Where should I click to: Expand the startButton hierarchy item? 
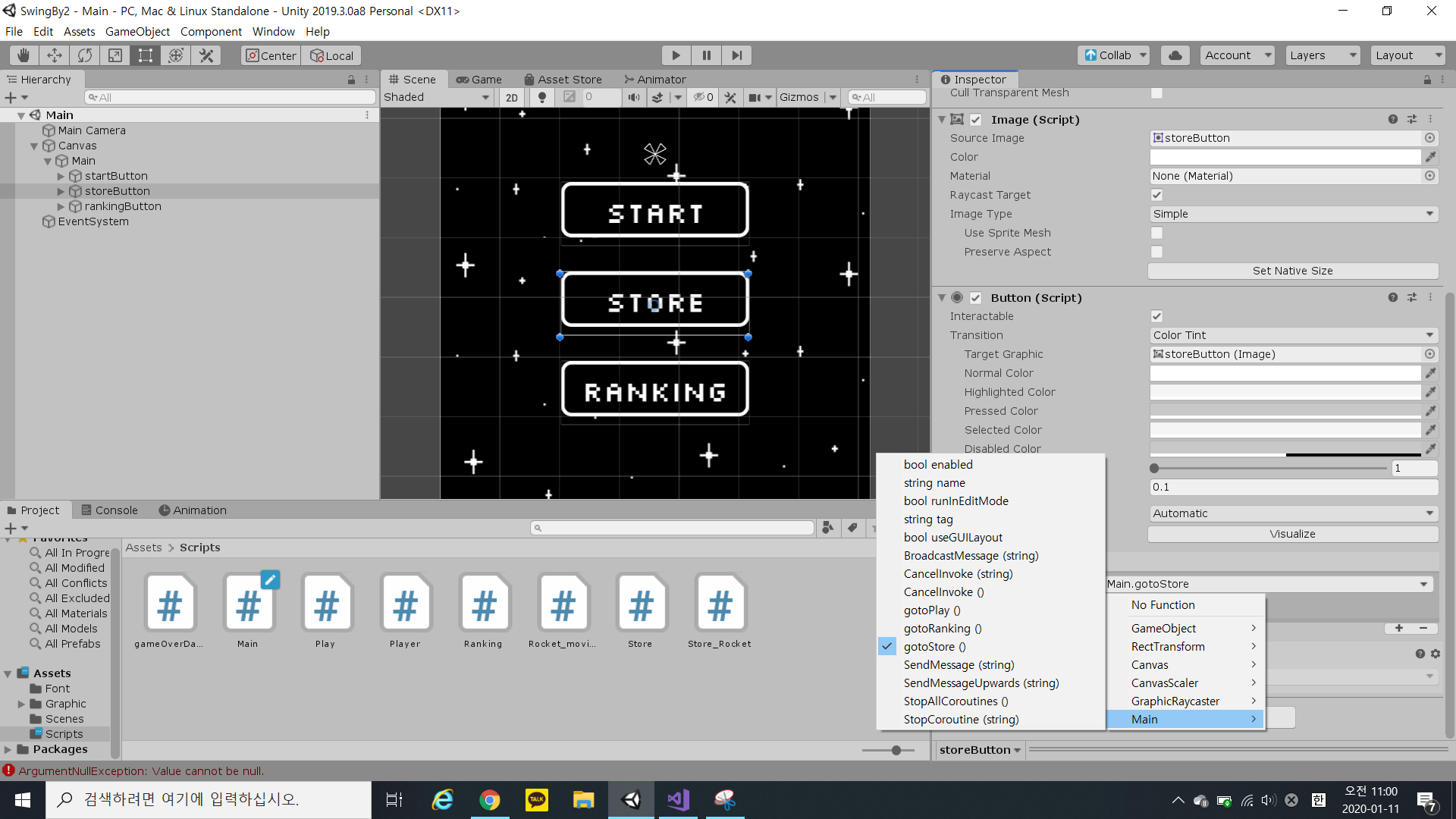click(x=61, y=176)
